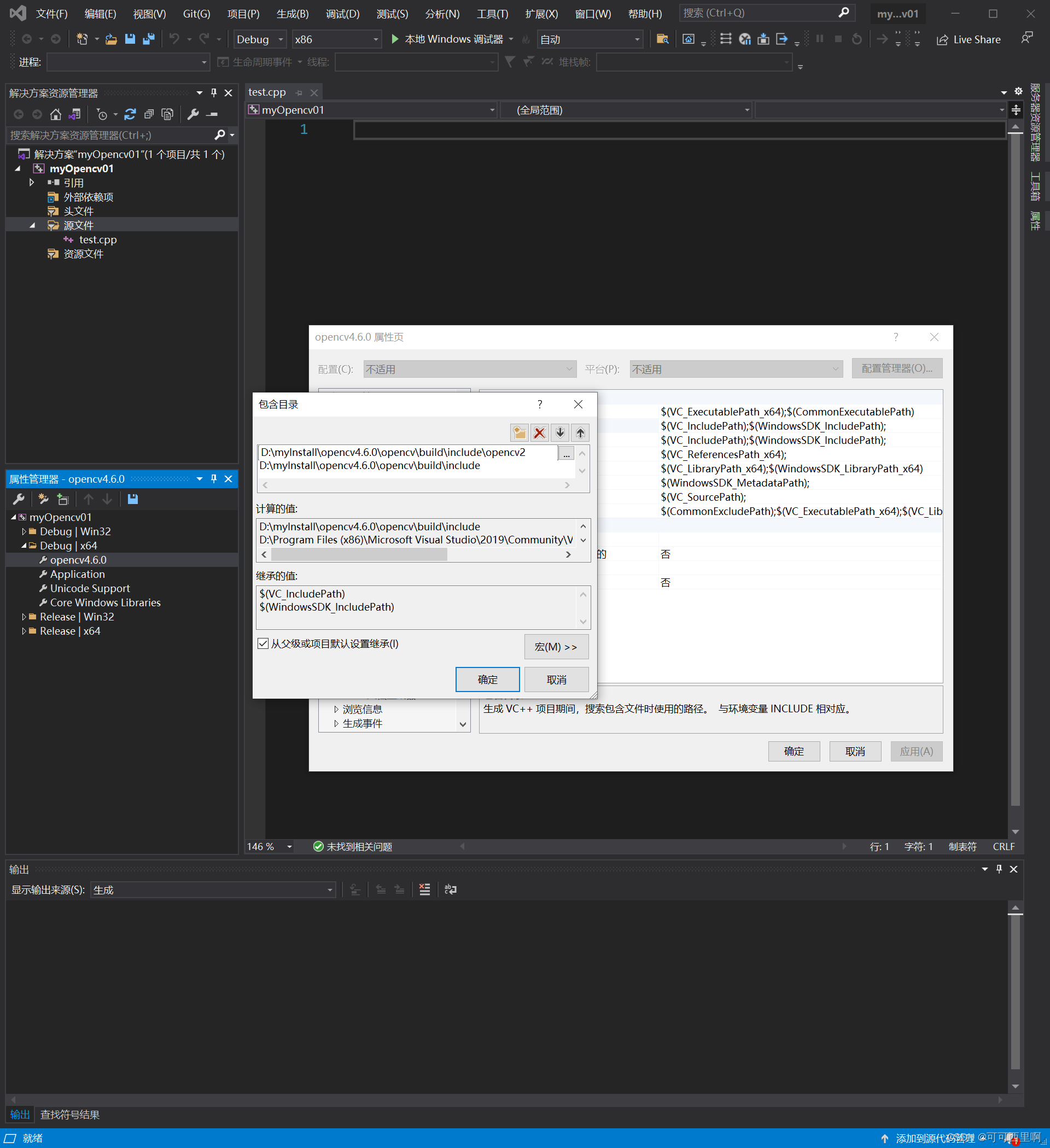Switch to the 查找符号结果 tab
This screenshot has width=1050, height=1148.
pos(70,1115)
